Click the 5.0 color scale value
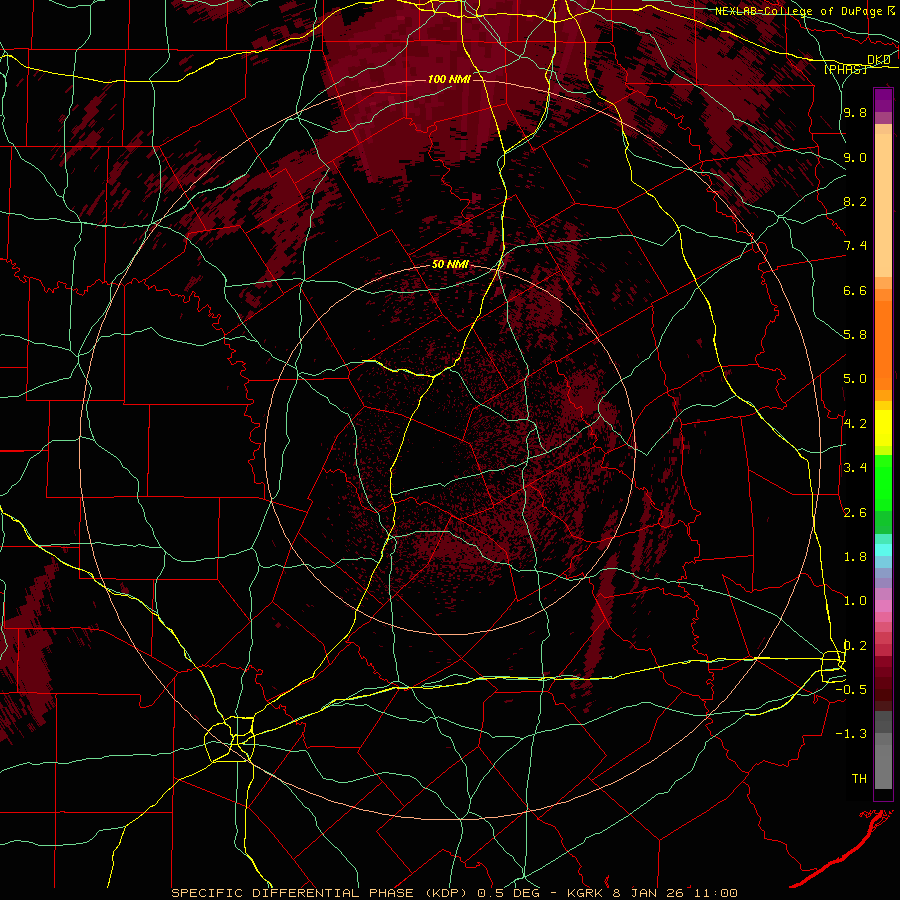This screenshot has height=900, width=900. click(855, 379)
